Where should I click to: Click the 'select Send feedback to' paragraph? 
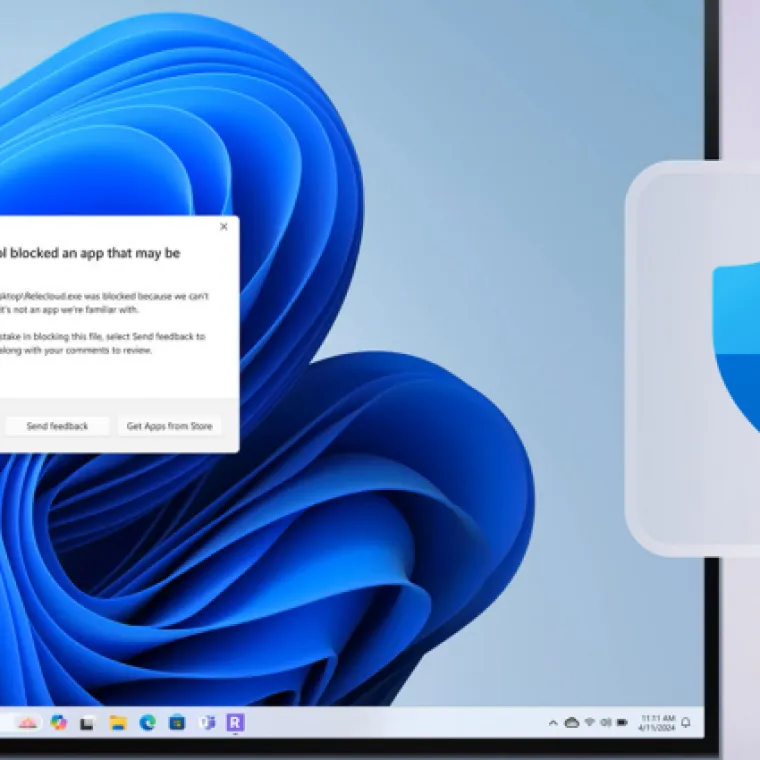[102, 343]
